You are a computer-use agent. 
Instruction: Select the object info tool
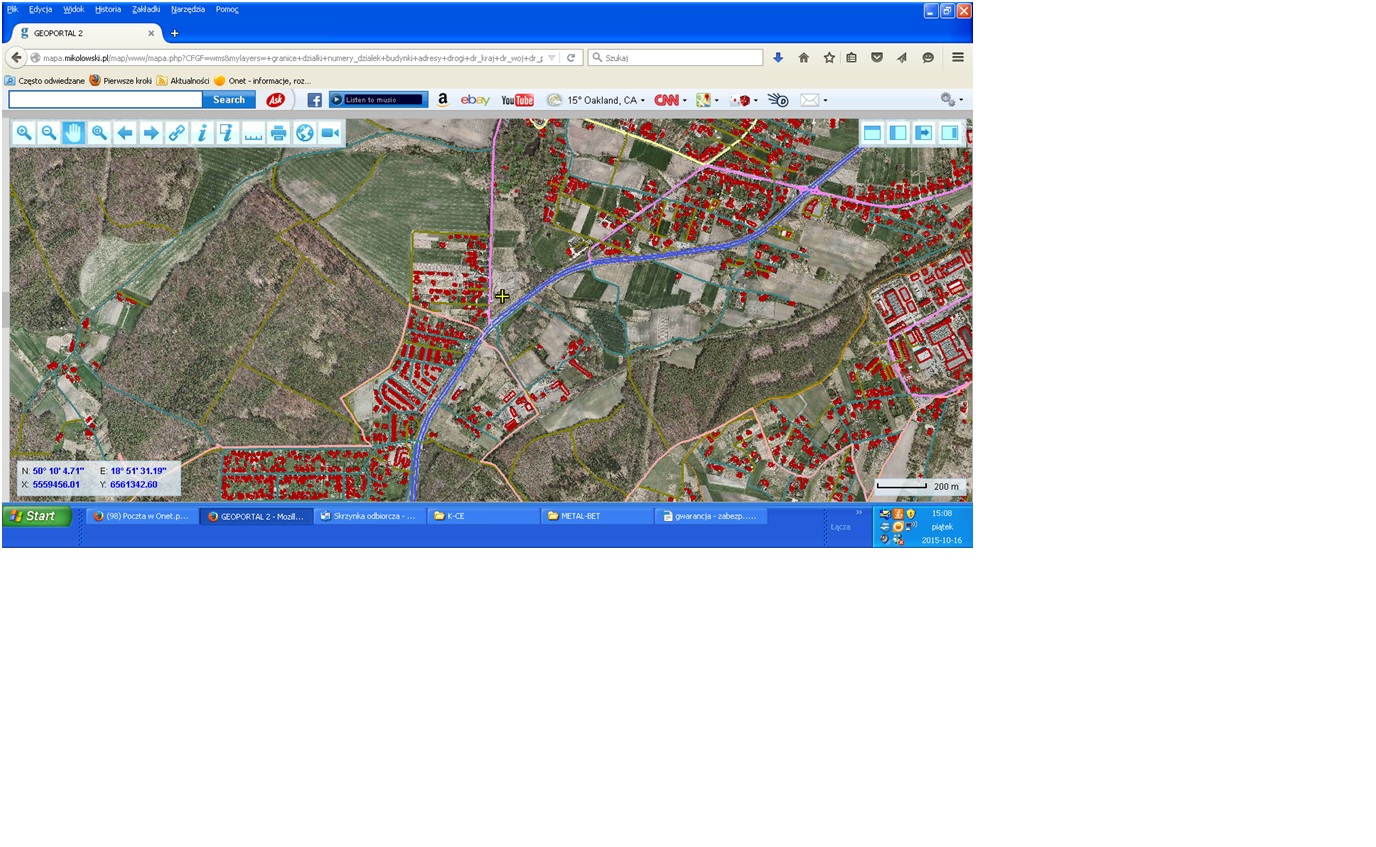[x=202, y=133]
